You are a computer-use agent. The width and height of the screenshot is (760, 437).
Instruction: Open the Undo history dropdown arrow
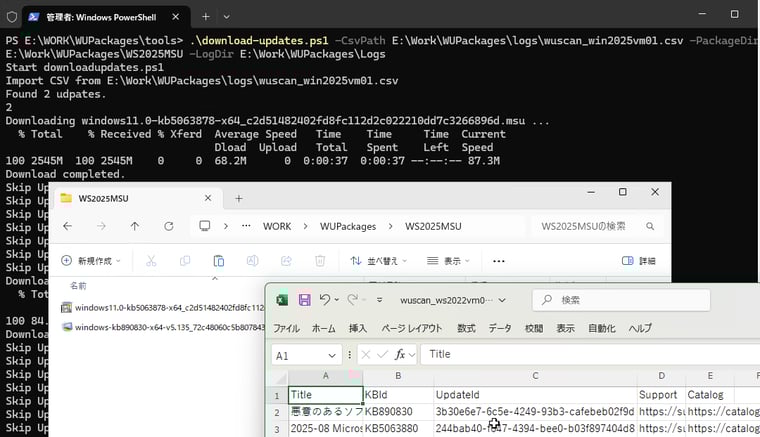coord(336,300)
